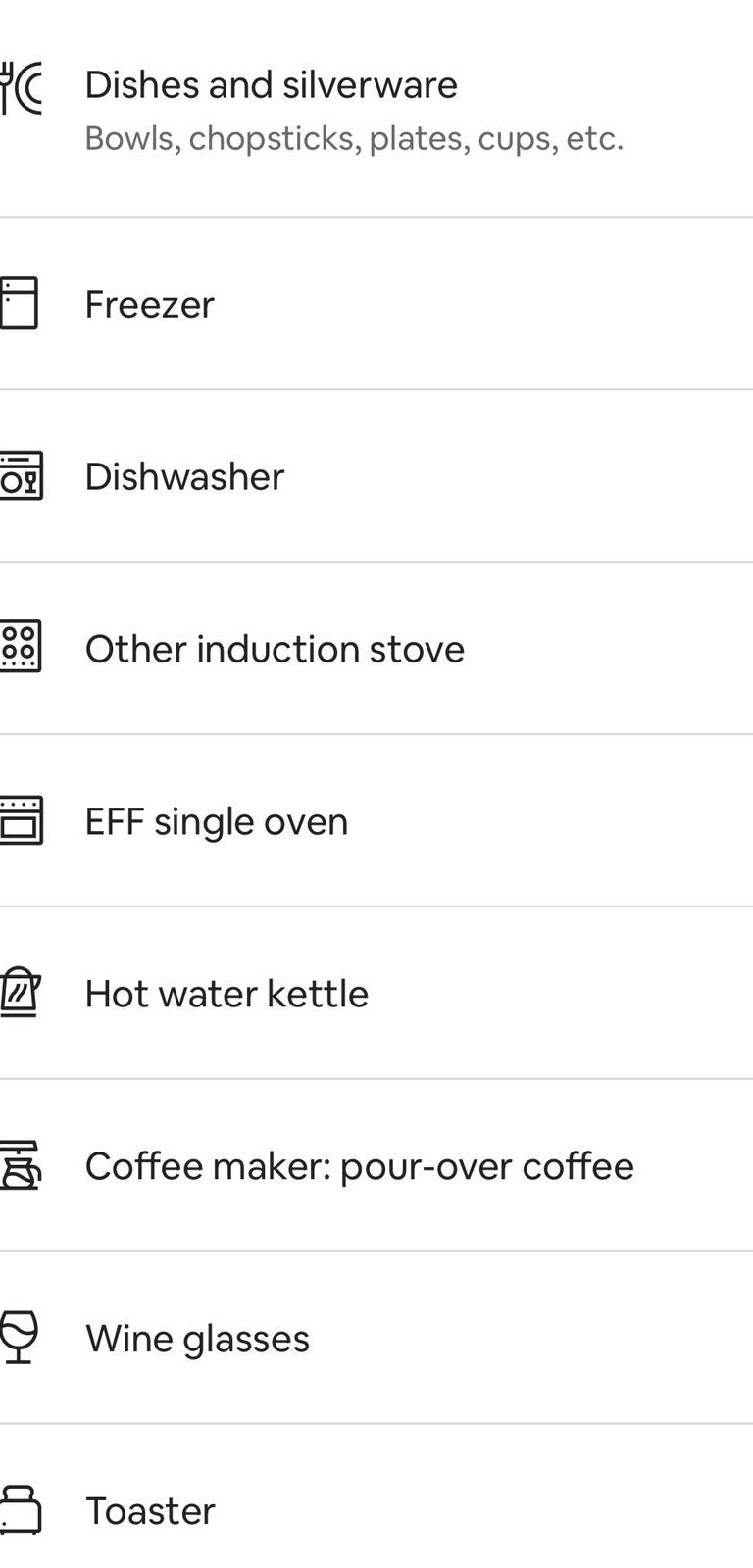The height and width of the screenshot is (1568, 753).
Task: Tap the Other induction stove label
Action: (275, 649)
